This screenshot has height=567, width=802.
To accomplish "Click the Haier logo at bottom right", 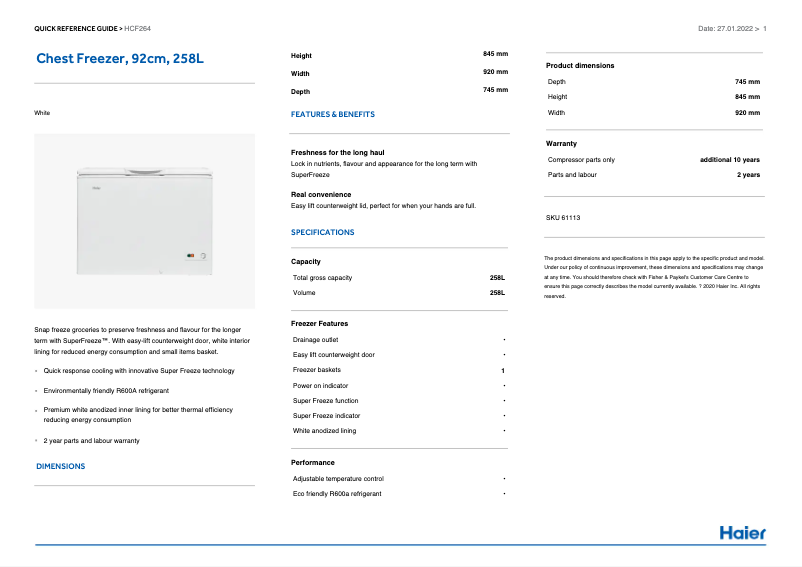I will (742, 532).
